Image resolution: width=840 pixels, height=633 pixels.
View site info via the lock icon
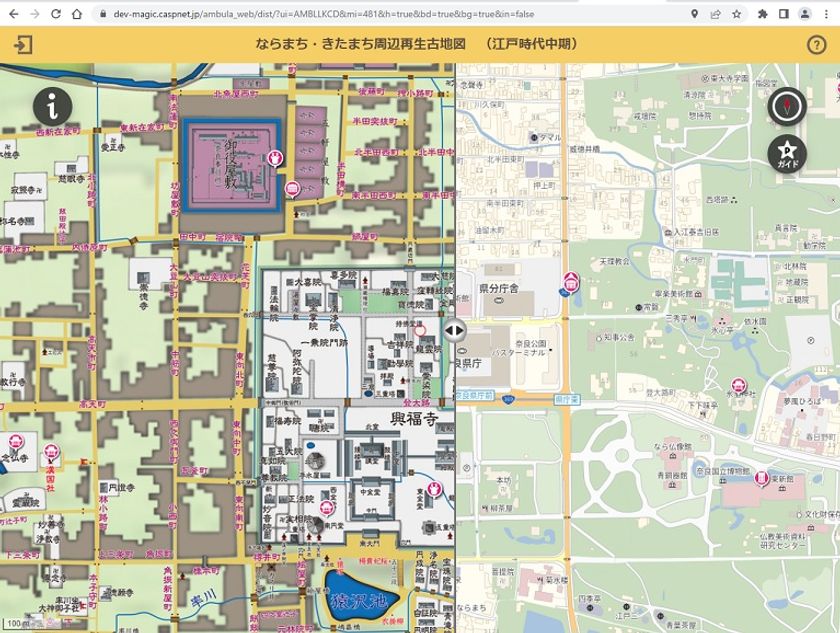point(103,14)
